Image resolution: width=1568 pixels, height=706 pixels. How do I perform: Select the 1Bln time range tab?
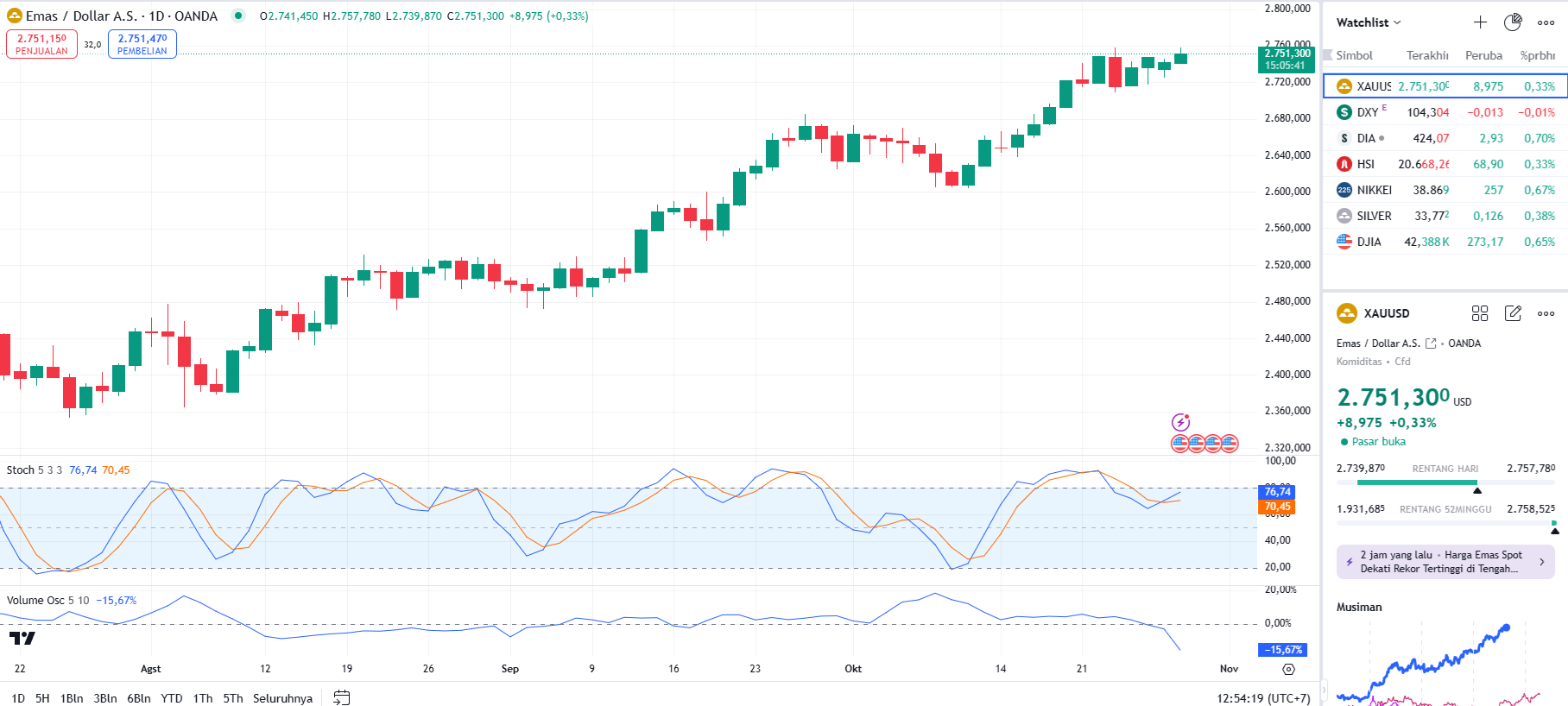[x=72, y=698]
